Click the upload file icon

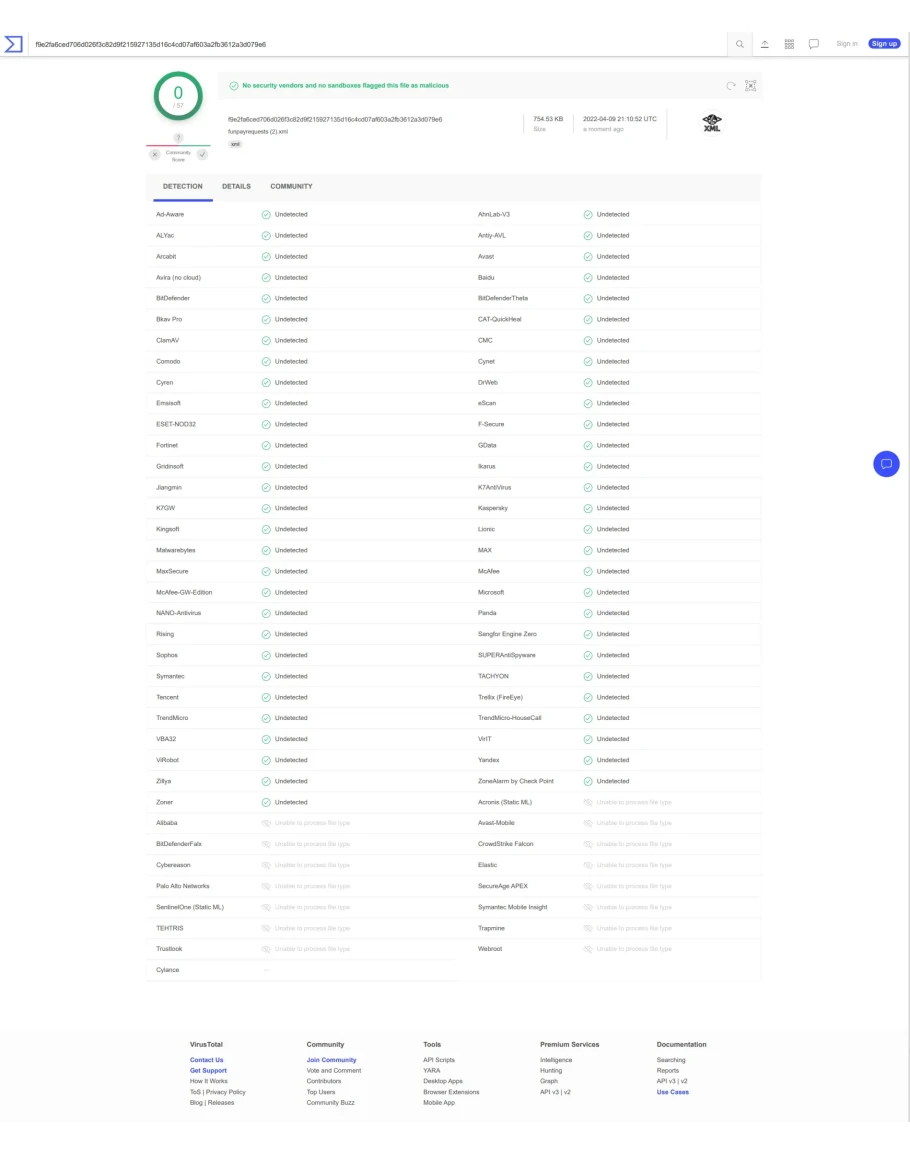765,44
